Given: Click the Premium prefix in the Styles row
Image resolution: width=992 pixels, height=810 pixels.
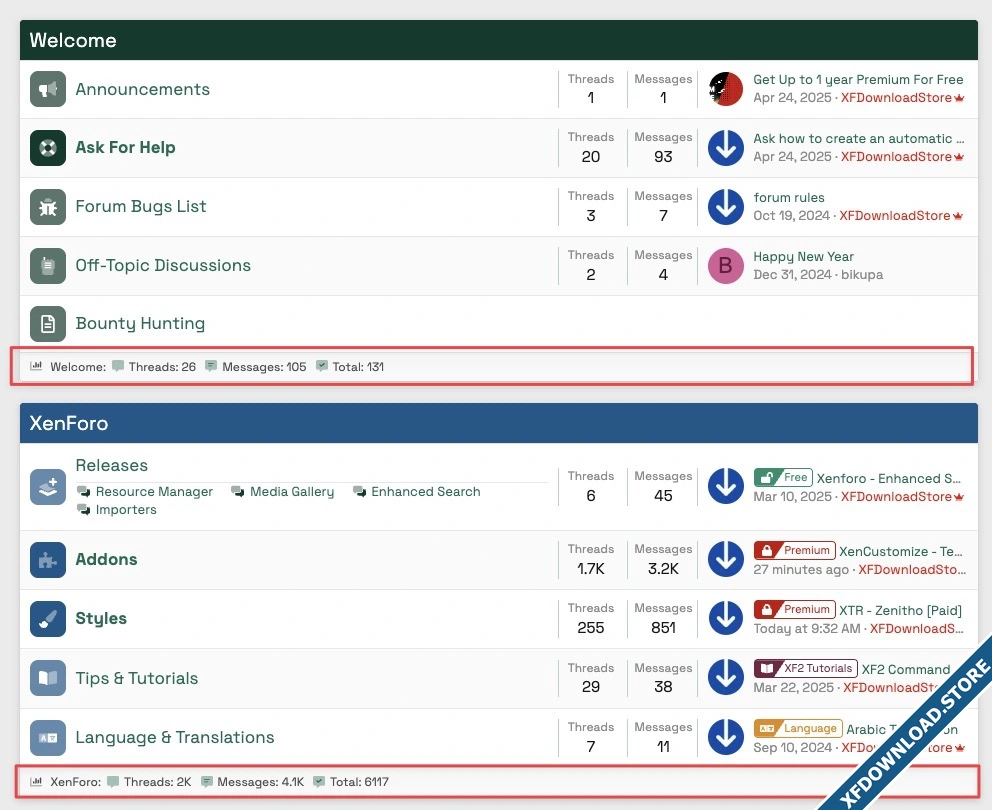Looking at the screenshot, I should 794,609.
